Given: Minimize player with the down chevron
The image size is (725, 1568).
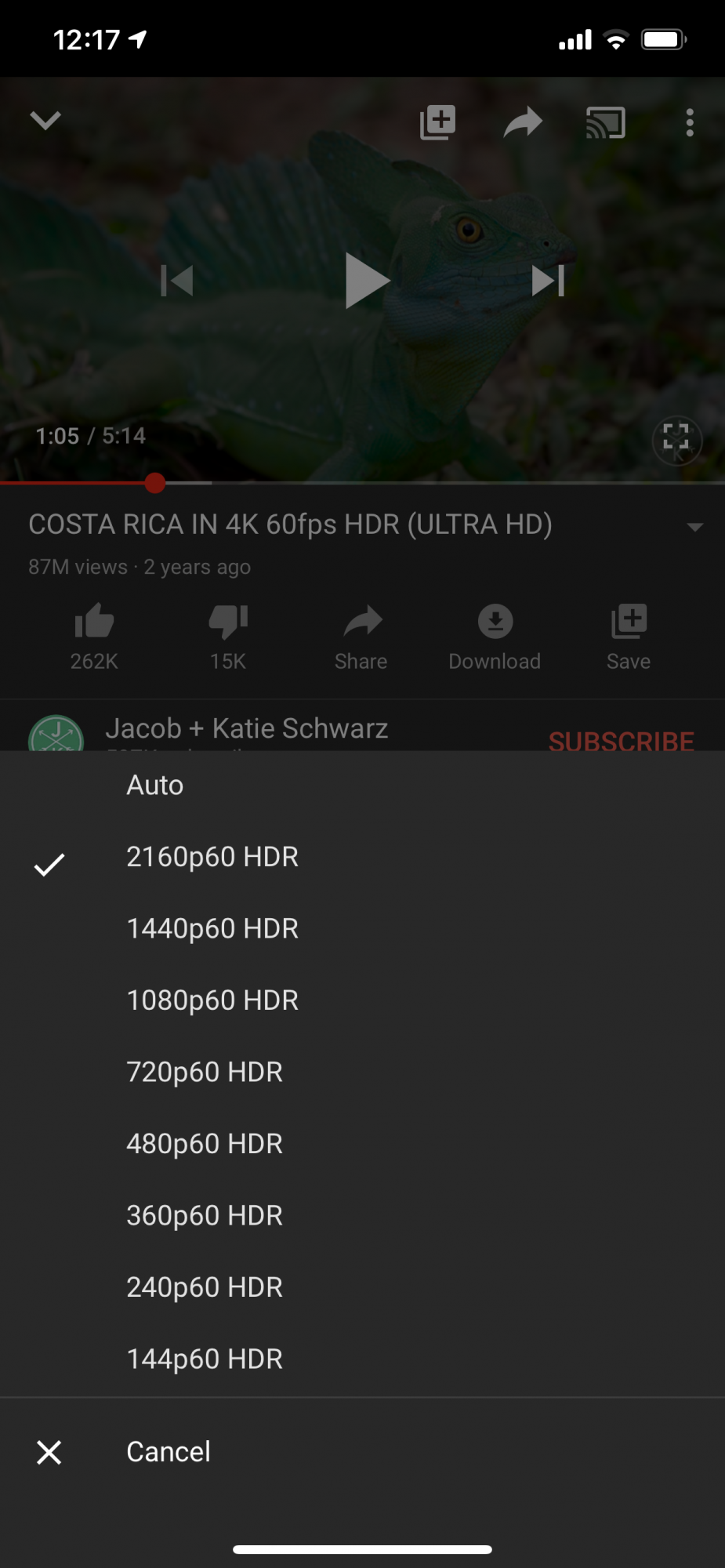Looking at the screenshot, I should (45, 120).
